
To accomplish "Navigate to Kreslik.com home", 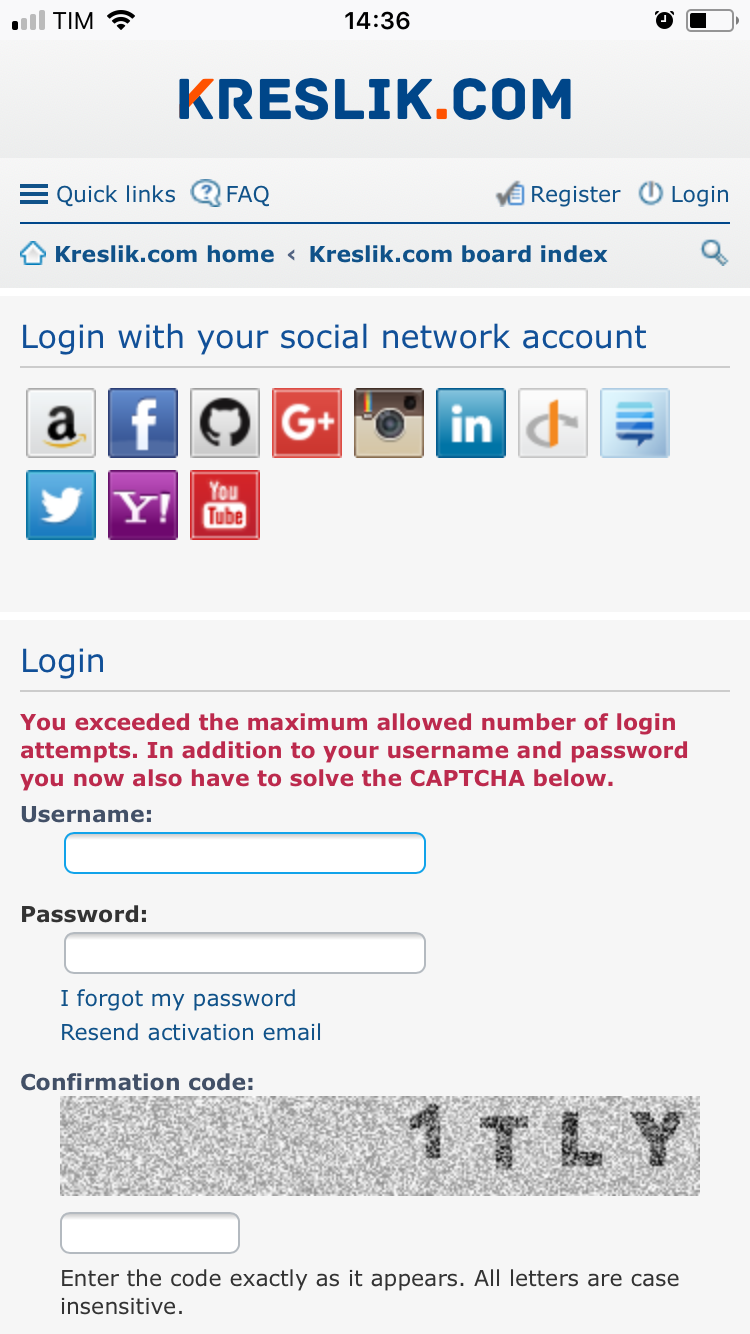I will click(x=148, y=254).
